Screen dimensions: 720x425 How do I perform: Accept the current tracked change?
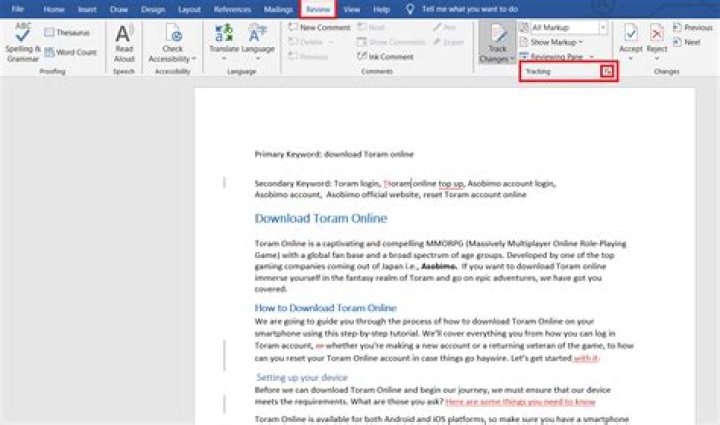pos(631,38)
